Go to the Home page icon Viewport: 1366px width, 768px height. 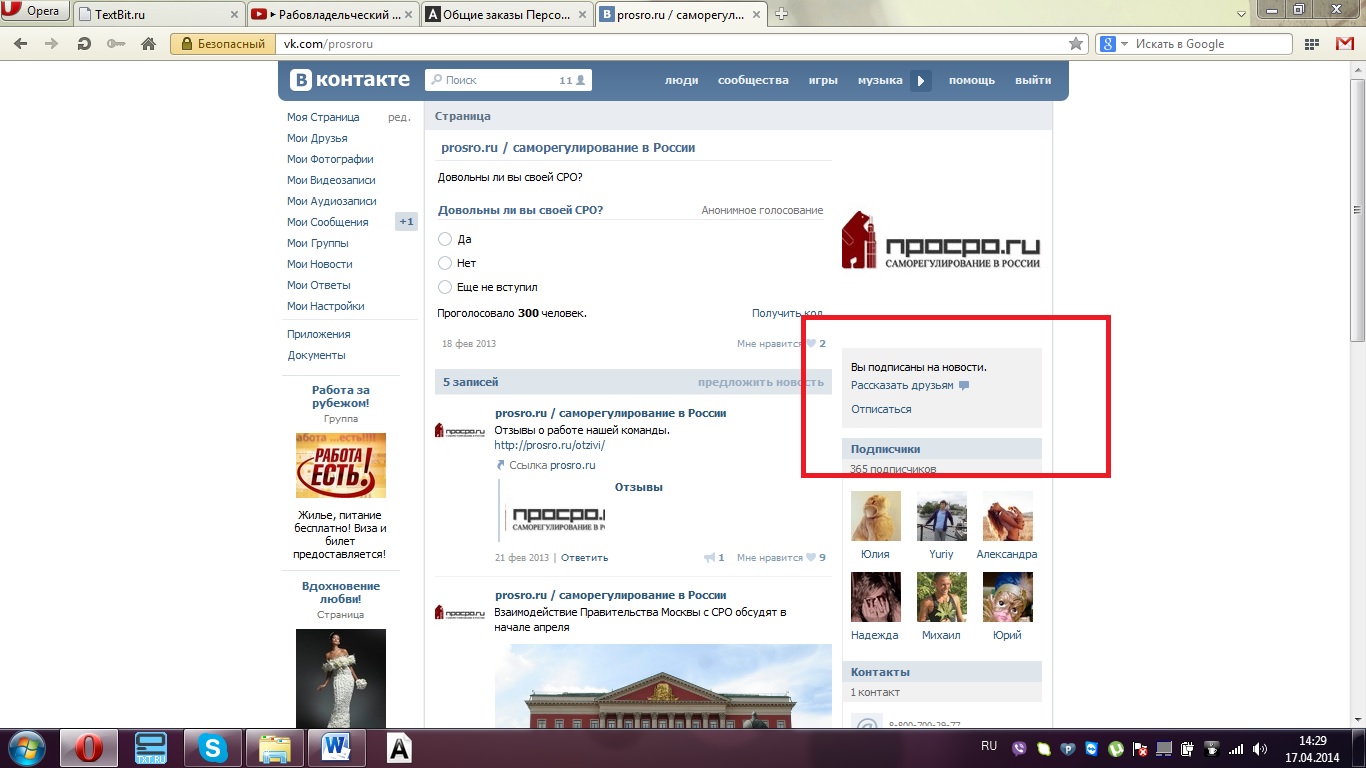[148, 44]
